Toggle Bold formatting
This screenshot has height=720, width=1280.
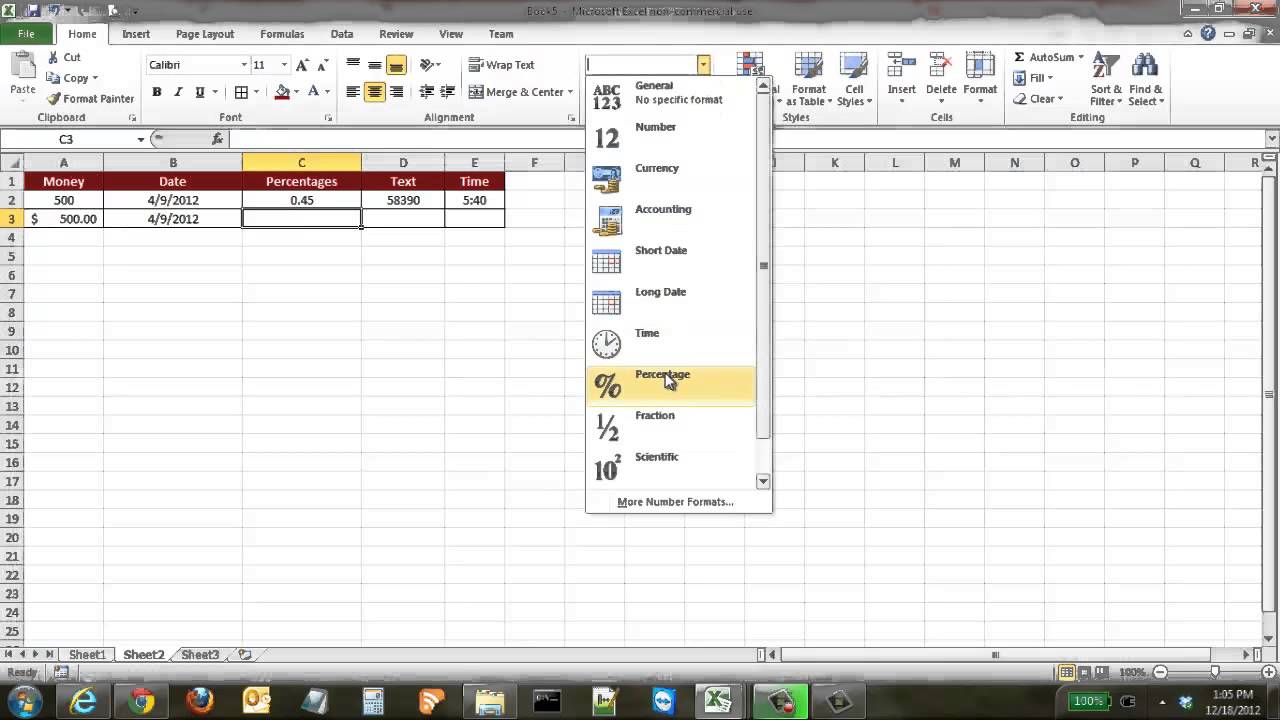pos(157,92)
